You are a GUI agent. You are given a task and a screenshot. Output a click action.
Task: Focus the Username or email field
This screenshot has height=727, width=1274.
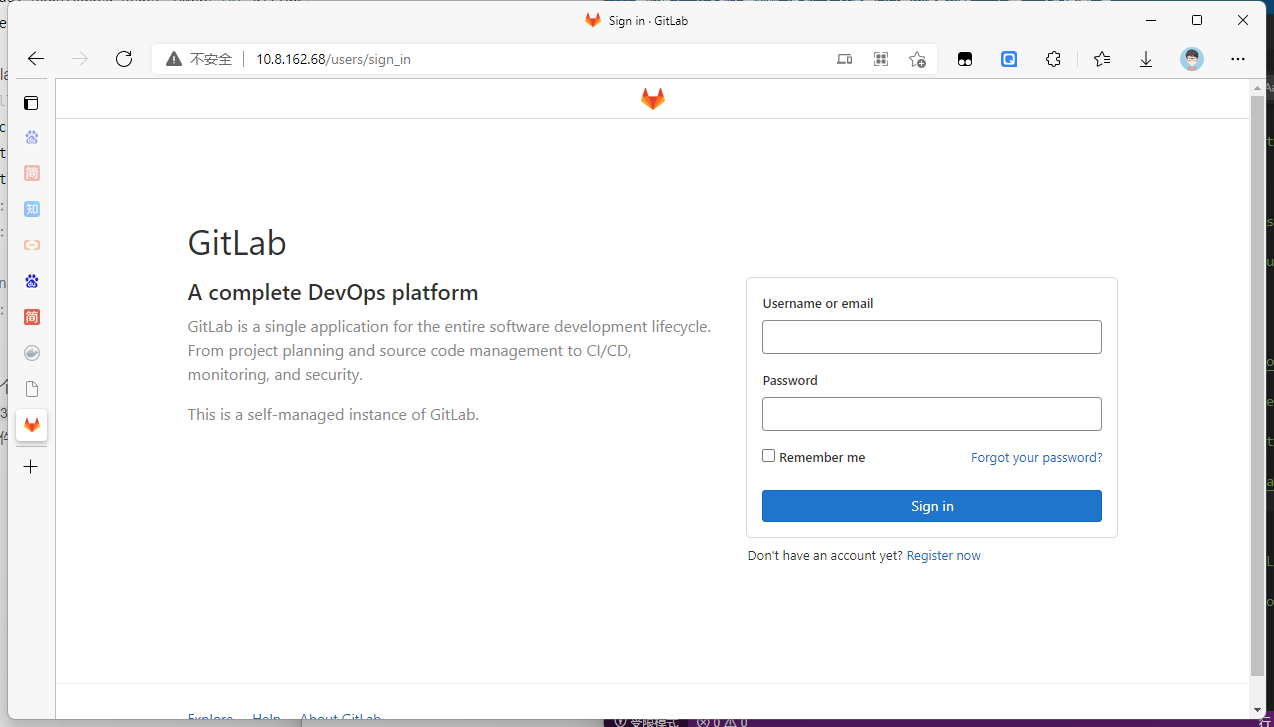932,337
